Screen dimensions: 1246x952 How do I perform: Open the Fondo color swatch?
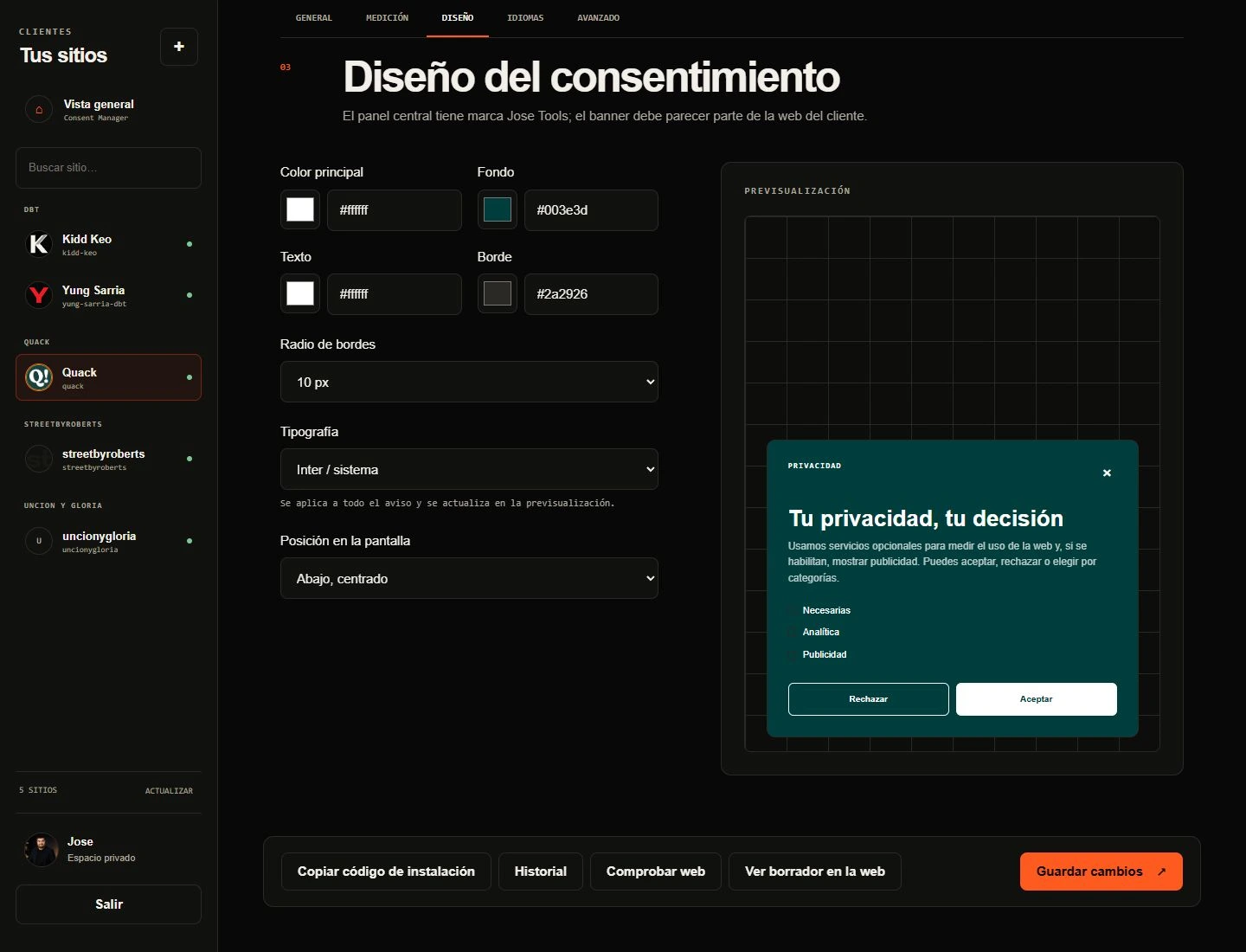498,209
